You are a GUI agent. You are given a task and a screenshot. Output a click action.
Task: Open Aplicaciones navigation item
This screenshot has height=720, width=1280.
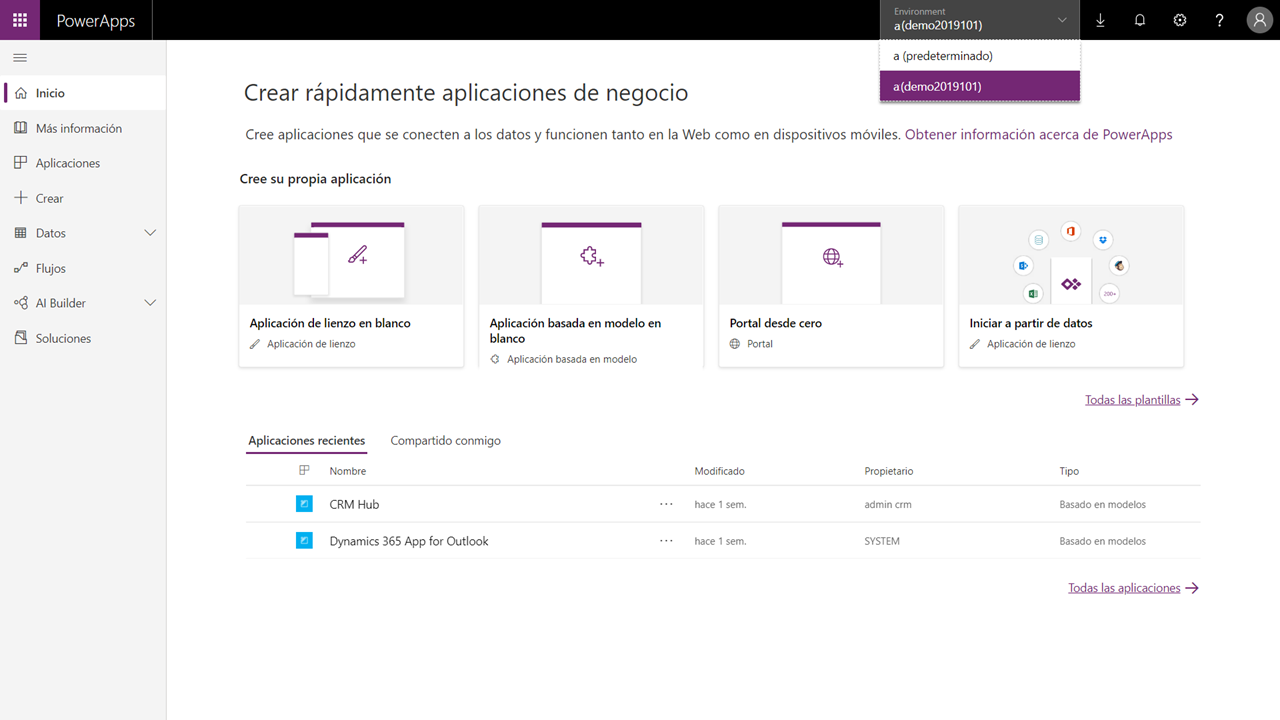tap(83, 163)
